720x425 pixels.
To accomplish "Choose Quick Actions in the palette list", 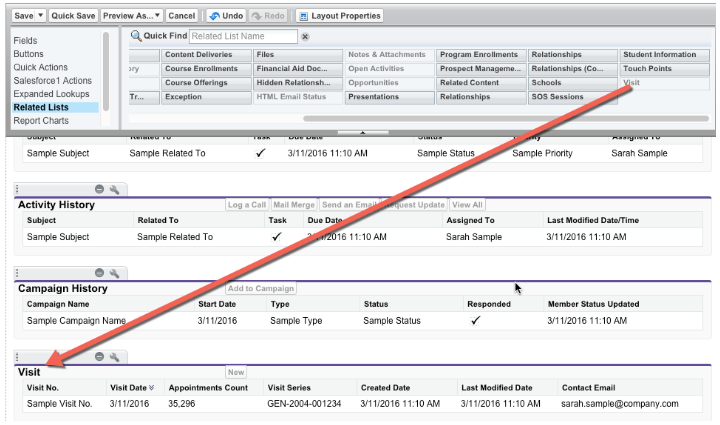I will pos(42,68).
